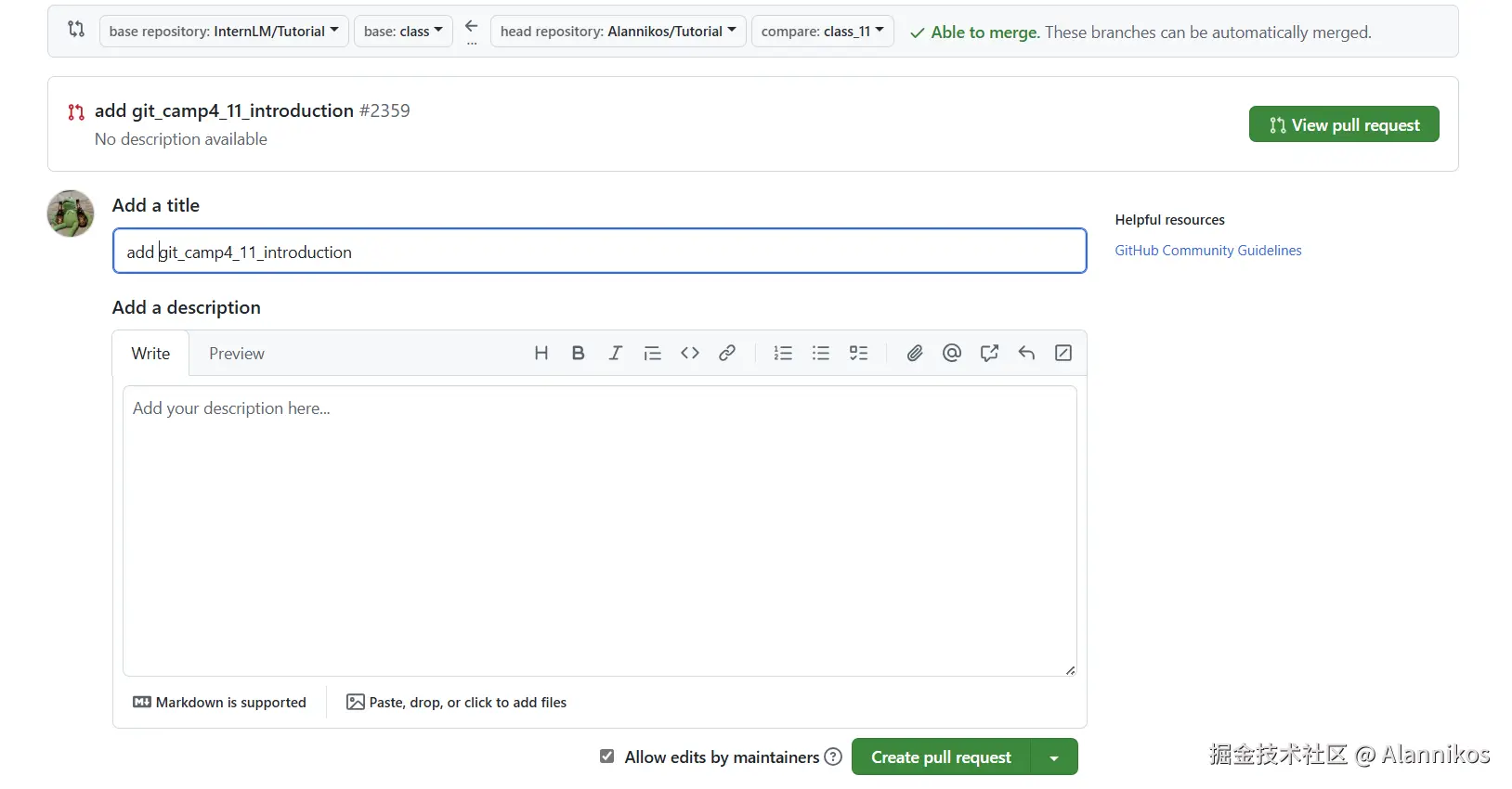The height and width of the screenshot is (789, 1512).
Task: Click the compare changes icon at top left
Action: point(76,30)
